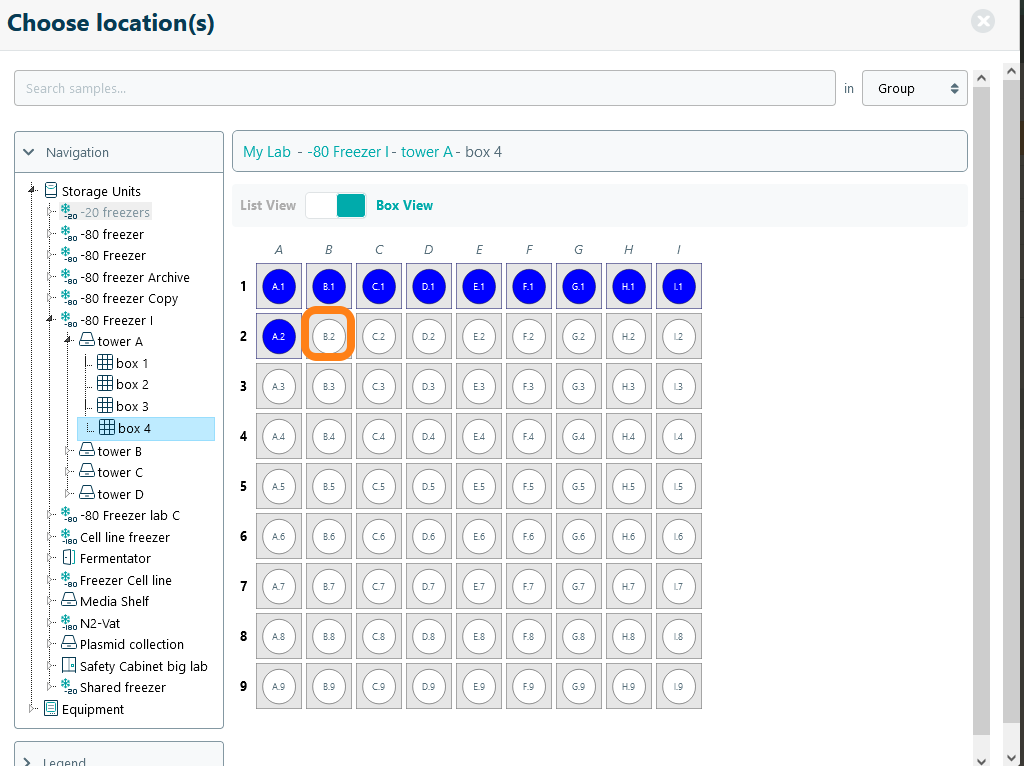Click the Fermentator equipment icon
Image resolution: width=1024 pixels, height=766 pixels.
[69, 558]
